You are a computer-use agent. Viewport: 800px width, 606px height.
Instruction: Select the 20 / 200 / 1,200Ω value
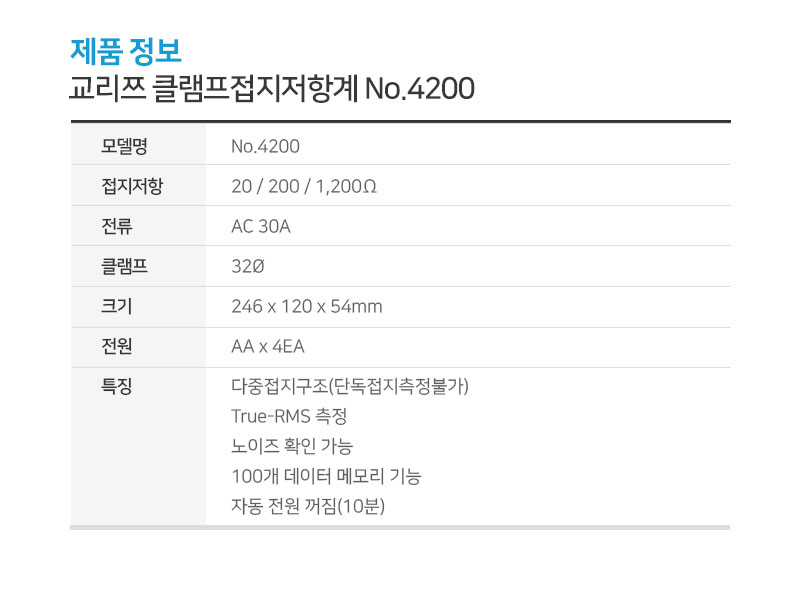tap(304, 186)
